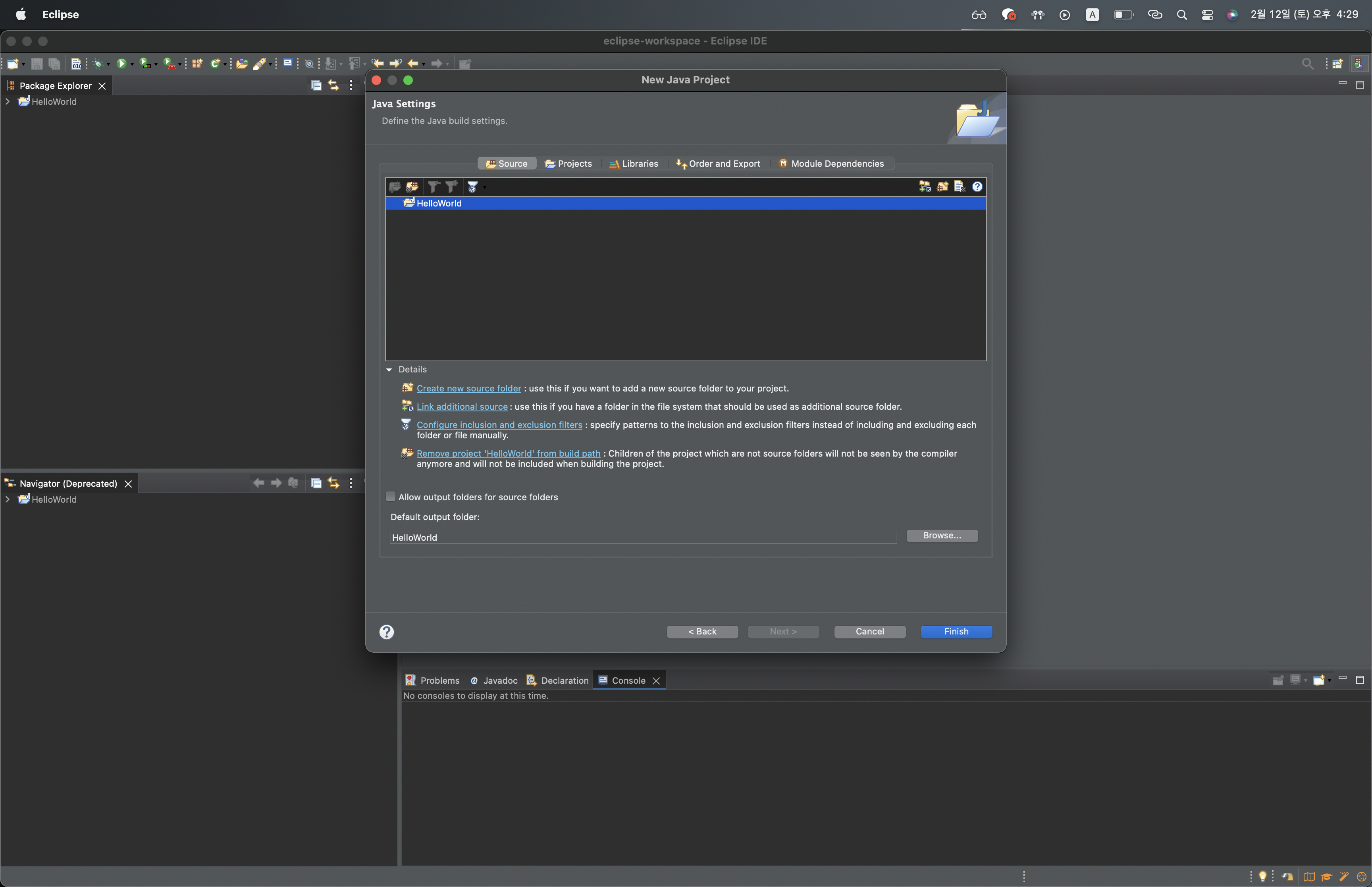Click the Open Terminal console icon

(x=288, y=64)
